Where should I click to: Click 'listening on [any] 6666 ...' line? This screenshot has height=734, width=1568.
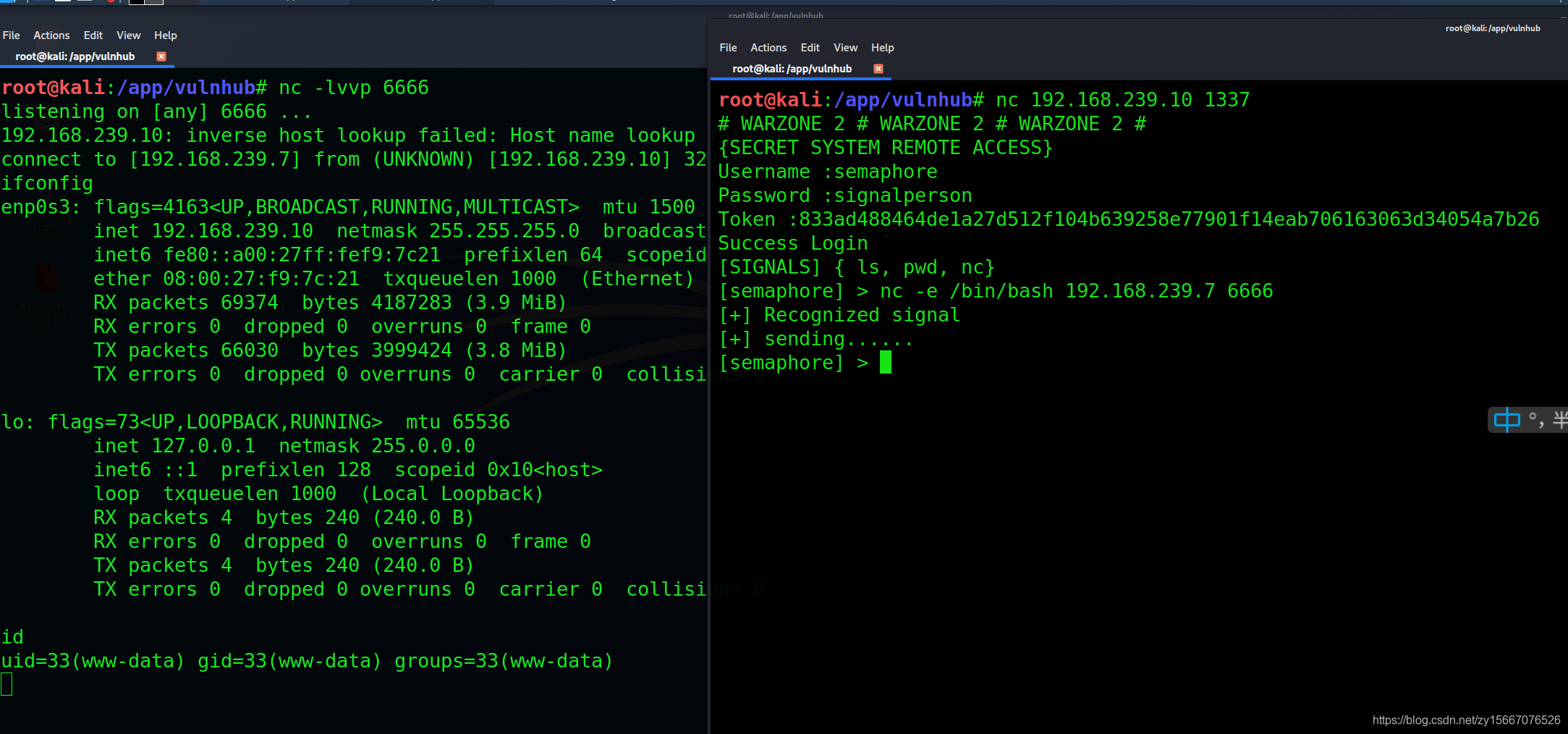click(156, 111)
